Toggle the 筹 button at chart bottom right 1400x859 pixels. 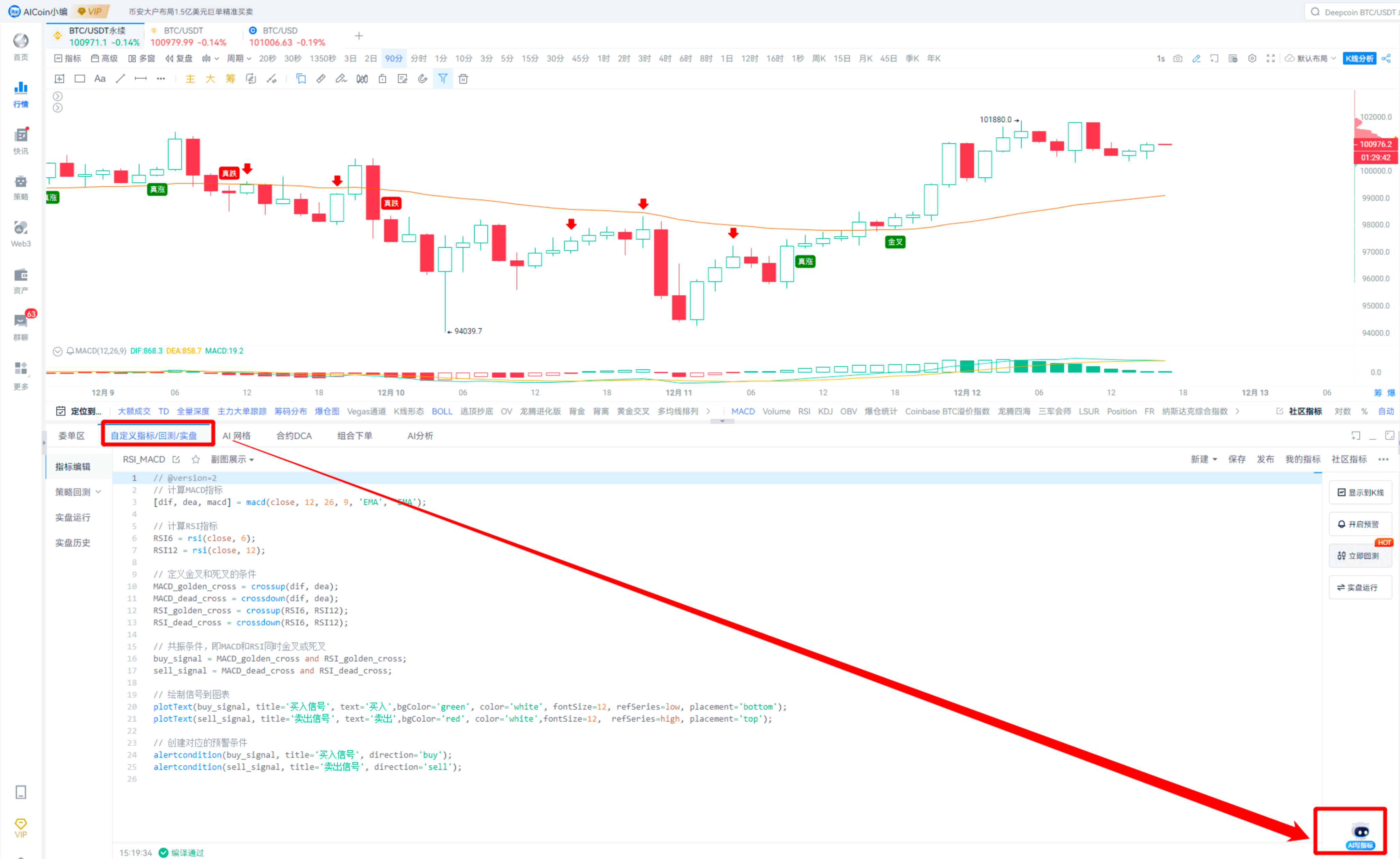click(1378, 393)
